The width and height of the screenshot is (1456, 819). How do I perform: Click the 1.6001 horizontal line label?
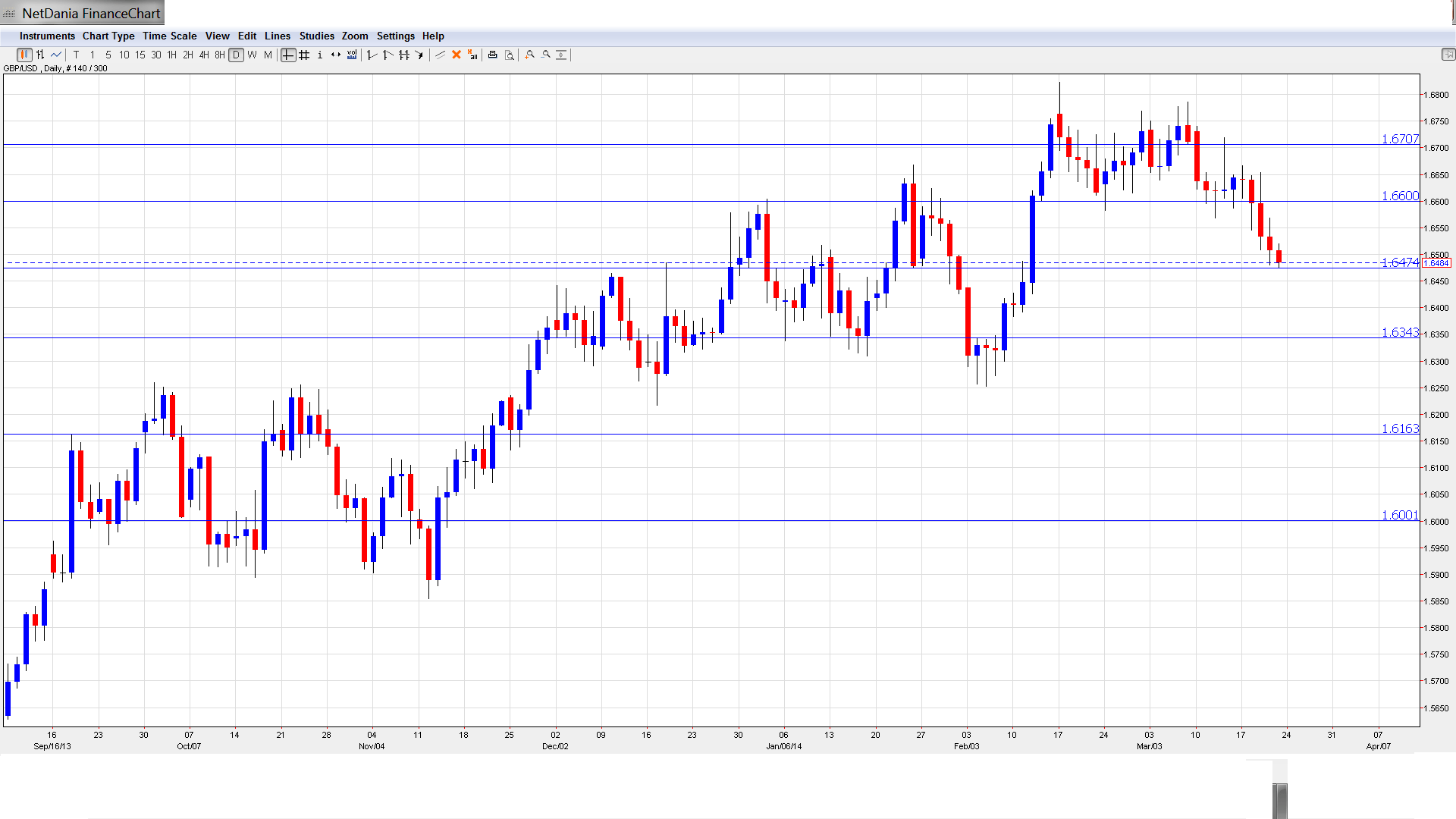pyautogui.click(x=1400, y=515)
